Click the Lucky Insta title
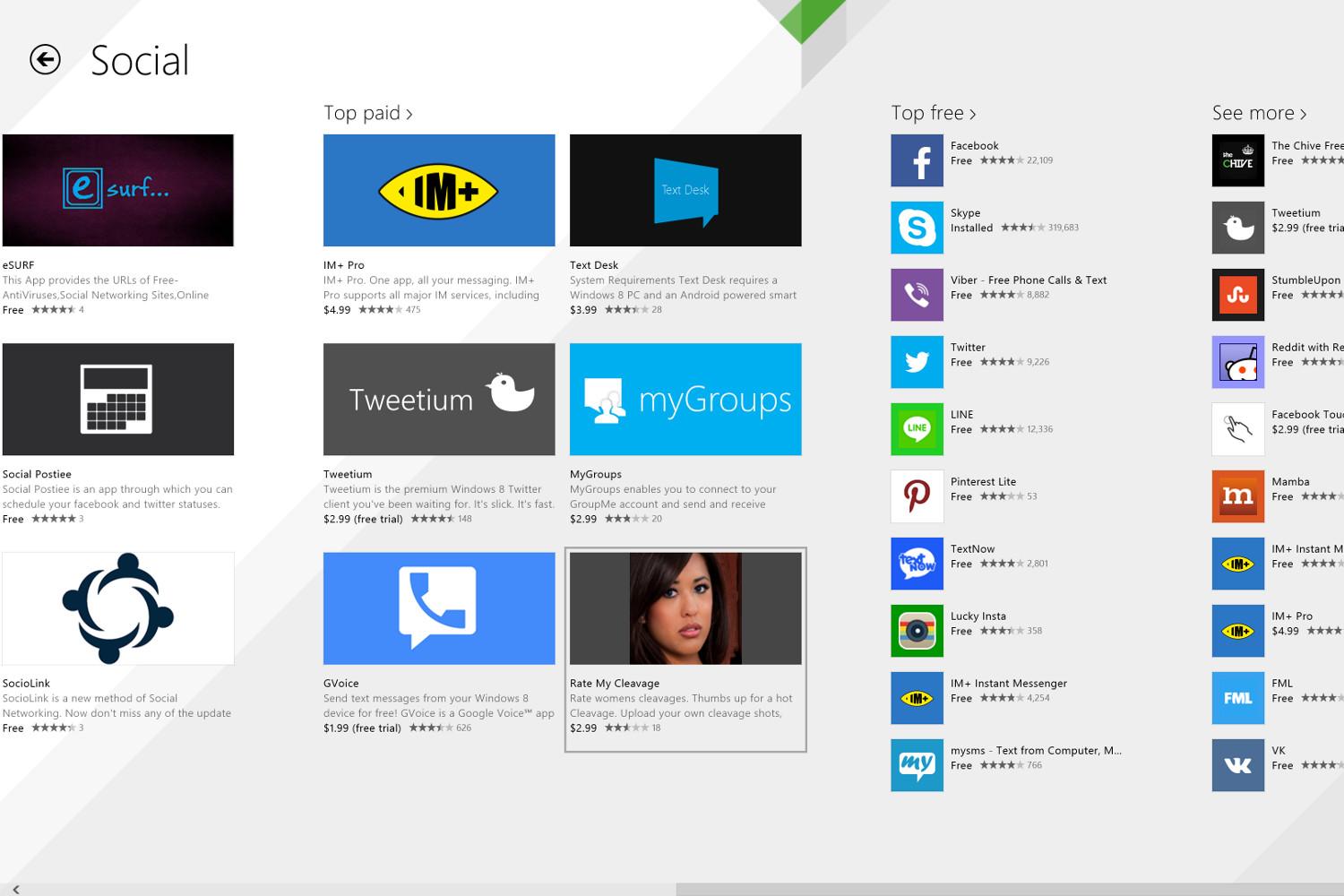 [978, 616]
